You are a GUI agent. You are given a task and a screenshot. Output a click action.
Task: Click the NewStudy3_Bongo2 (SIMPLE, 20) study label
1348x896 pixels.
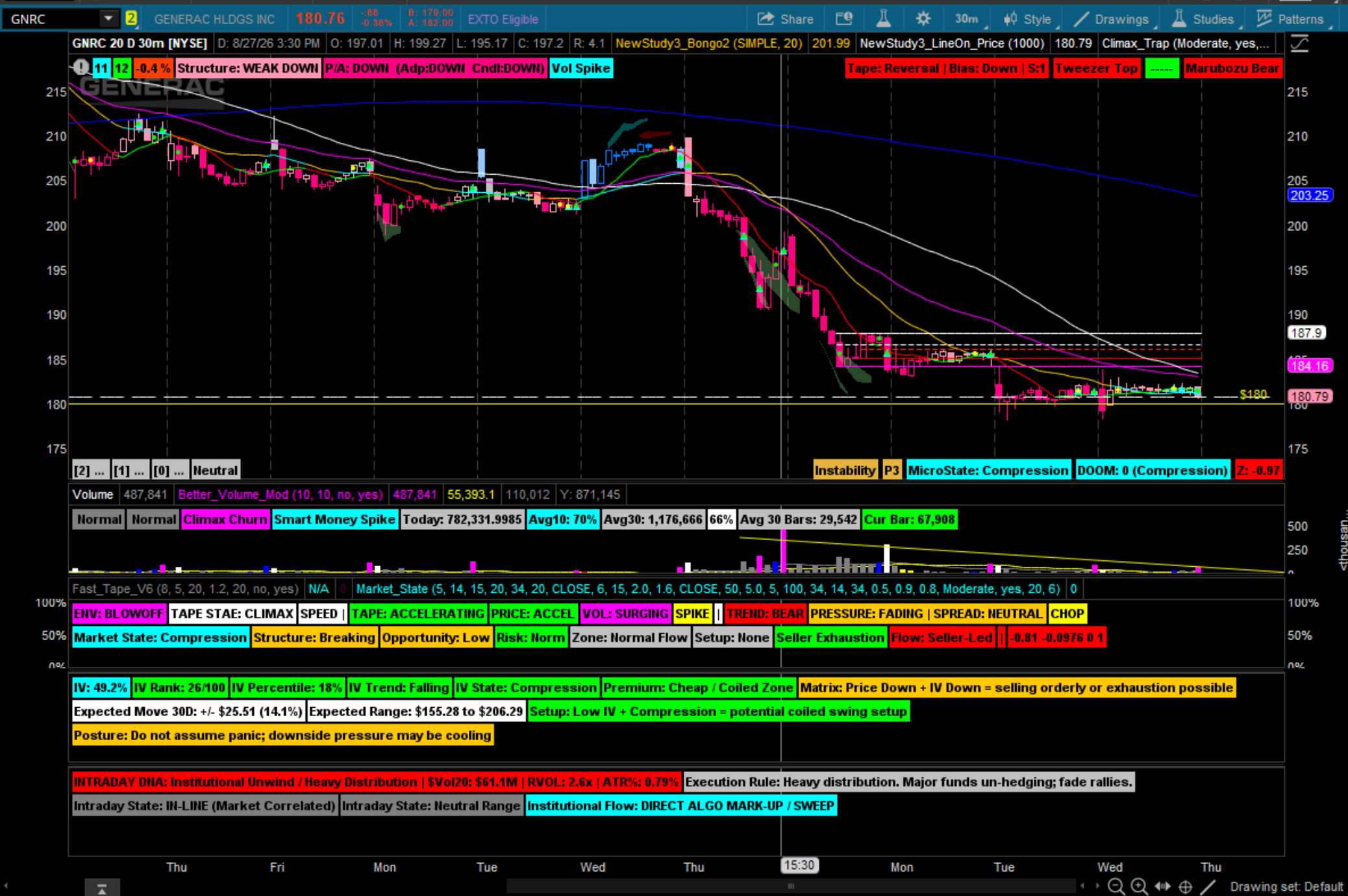(x=708, y=44)
